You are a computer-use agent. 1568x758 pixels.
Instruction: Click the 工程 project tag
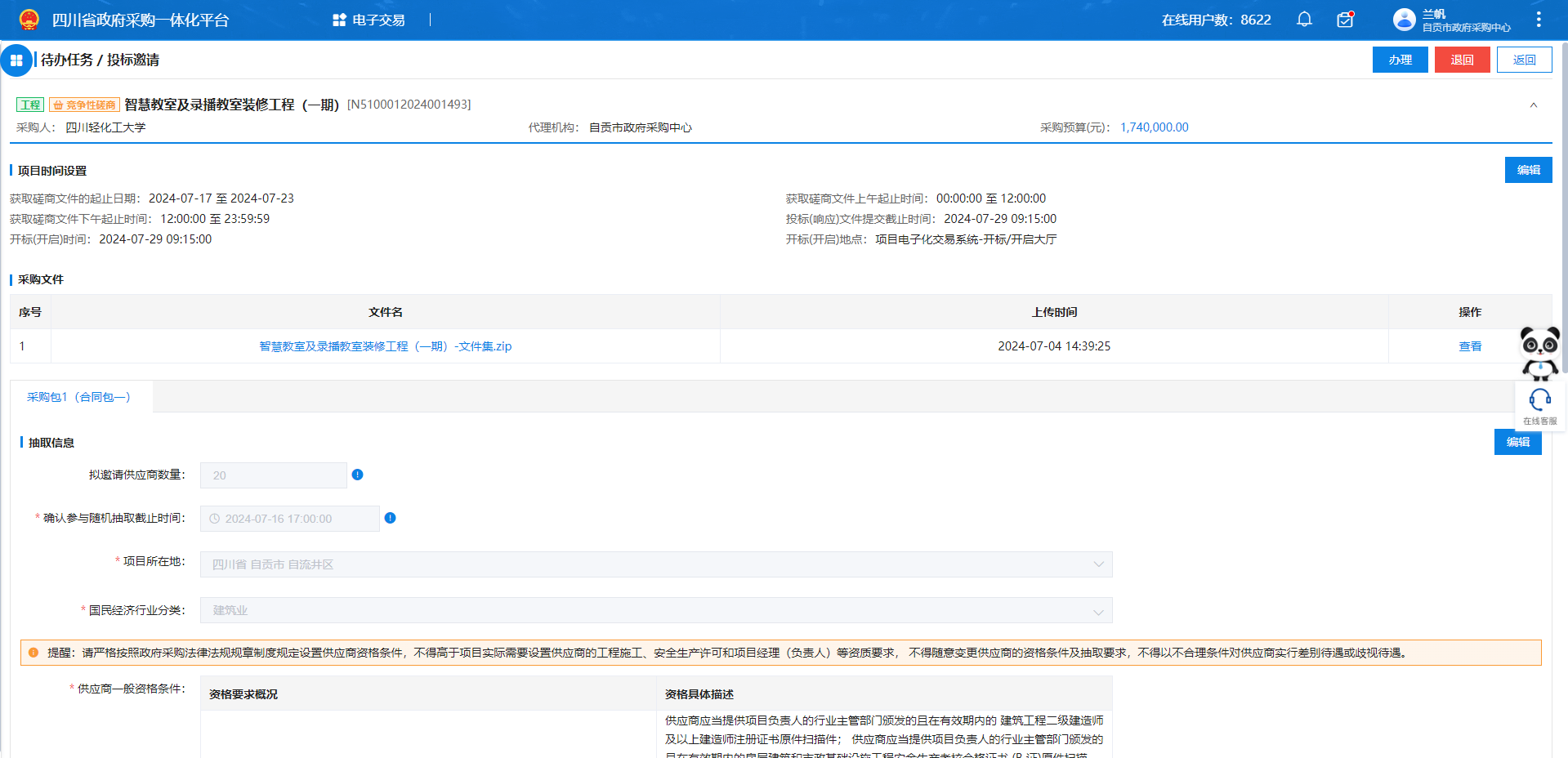click(30, 105)
